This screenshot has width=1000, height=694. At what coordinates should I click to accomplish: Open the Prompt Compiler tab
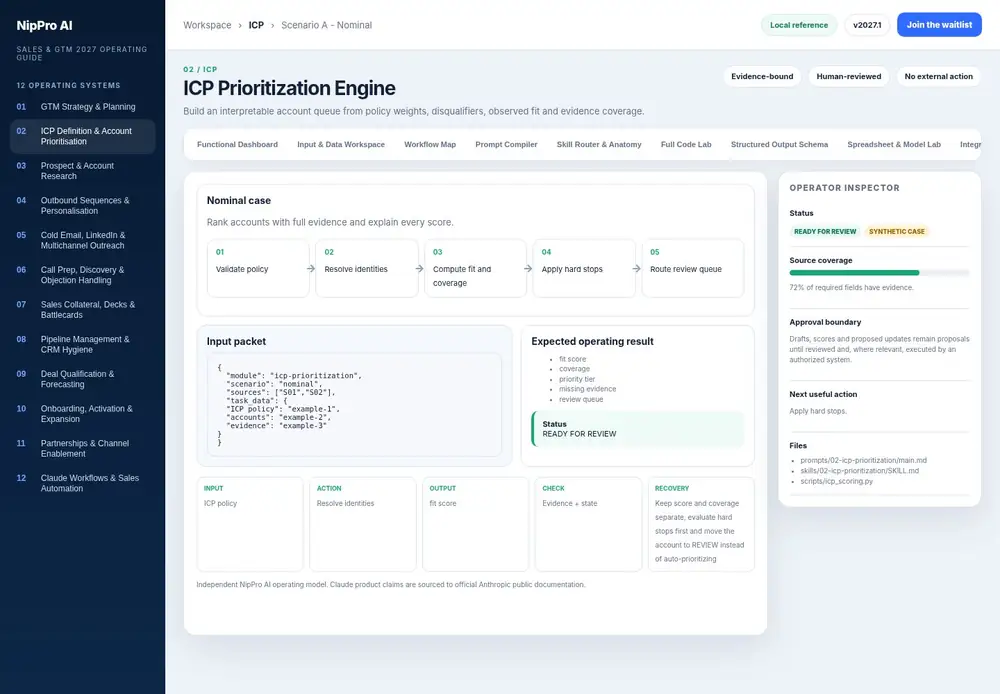point(506,145)
